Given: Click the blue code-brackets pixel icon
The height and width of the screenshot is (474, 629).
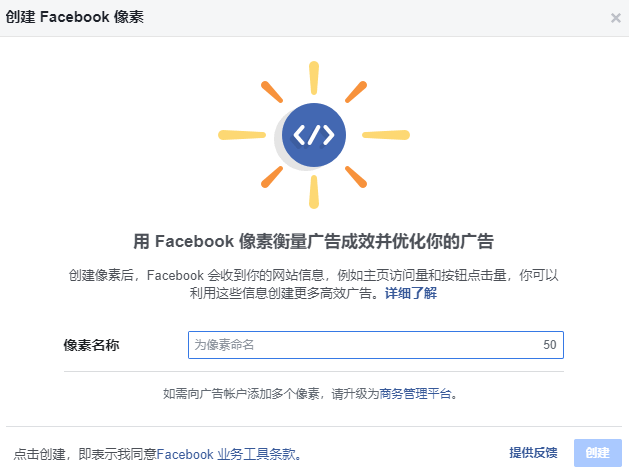Looking at the screenshot, I should (x=314, y=135).
